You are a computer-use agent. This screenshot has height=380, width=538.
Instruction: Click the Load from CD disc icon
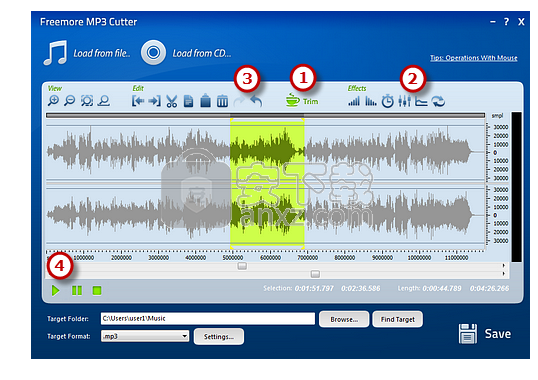[x=153, y=52]
